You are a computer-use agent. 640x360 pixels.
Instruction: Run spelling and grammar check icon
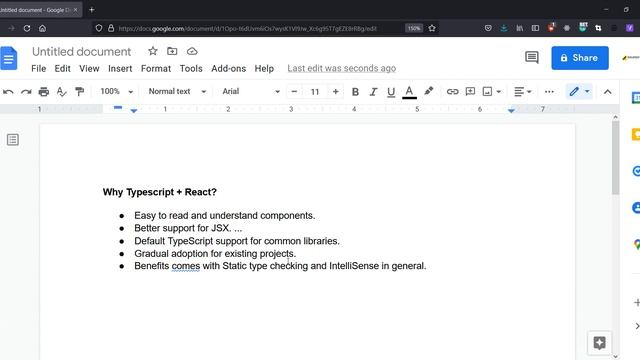coord(62,92)
